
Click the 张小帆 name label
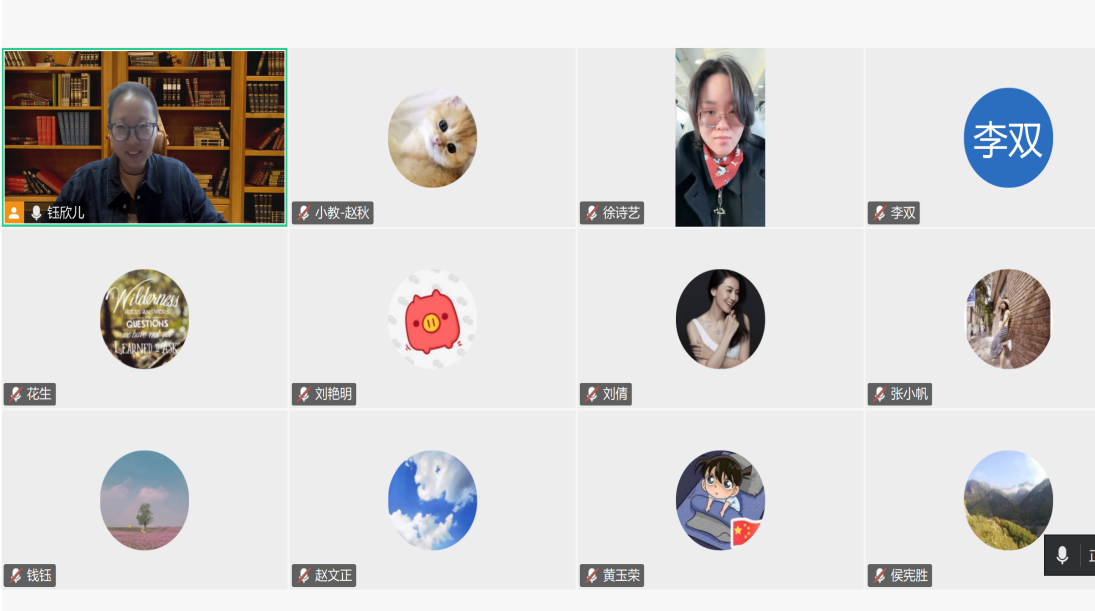[909, 394]
